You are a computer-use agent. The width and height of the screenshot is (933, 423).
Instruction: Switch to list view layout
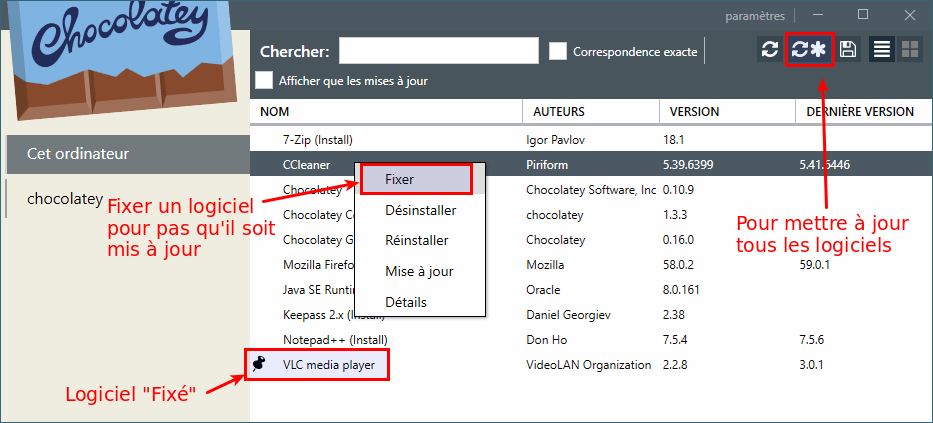coord(882,50)
